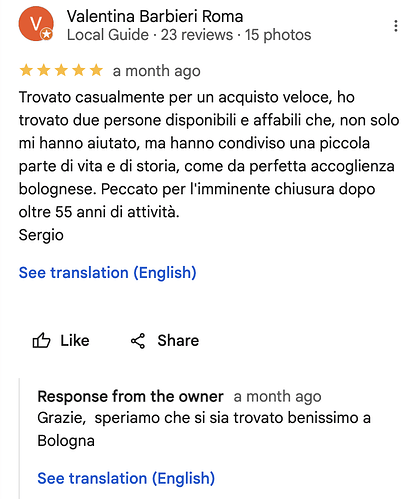Screen dimensions: 420x499
Task: Click the Share button label
Action: point(178,341)
